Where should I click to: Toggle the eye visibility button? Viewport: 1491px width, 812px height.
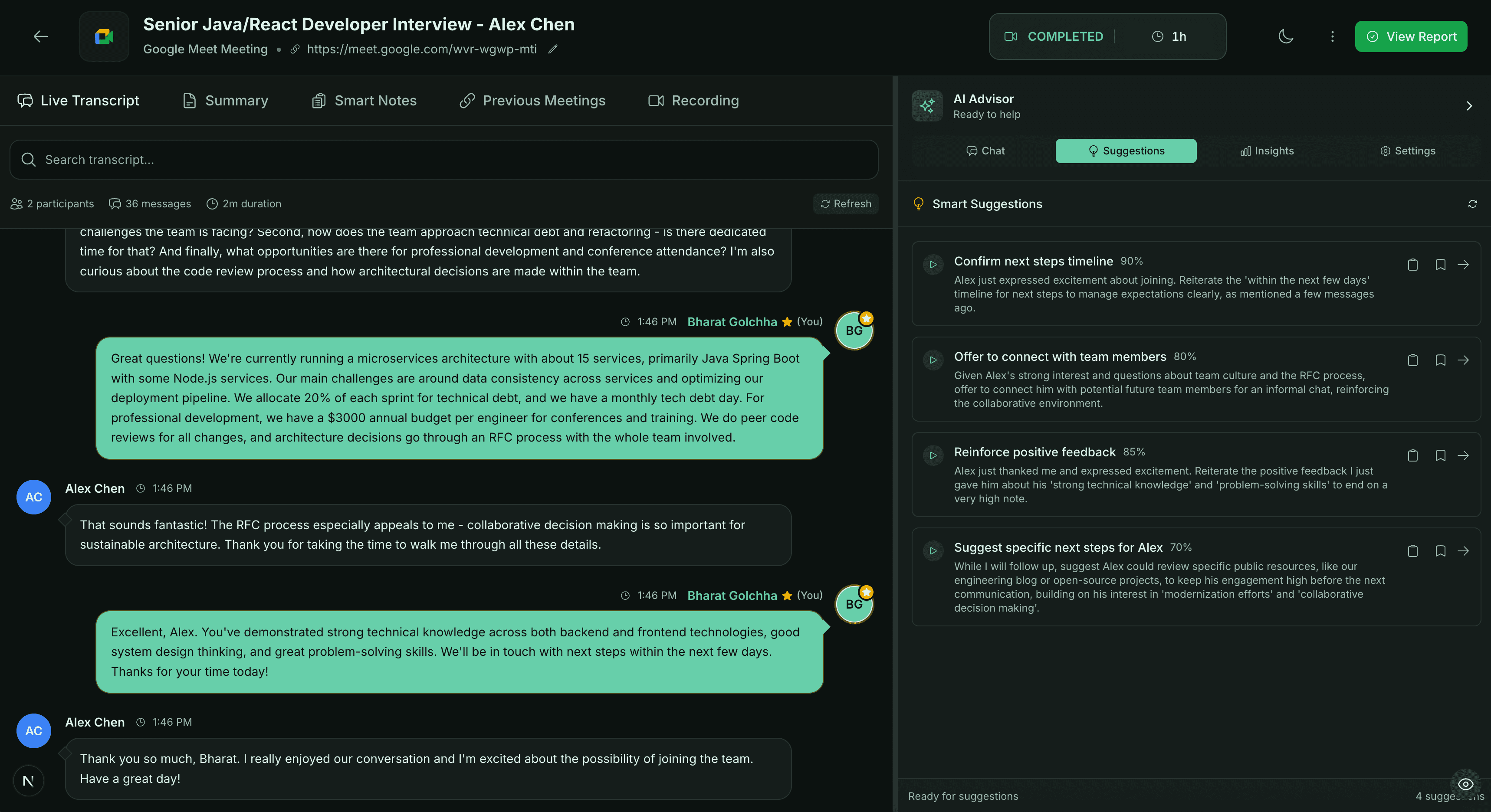(1465, 784)
